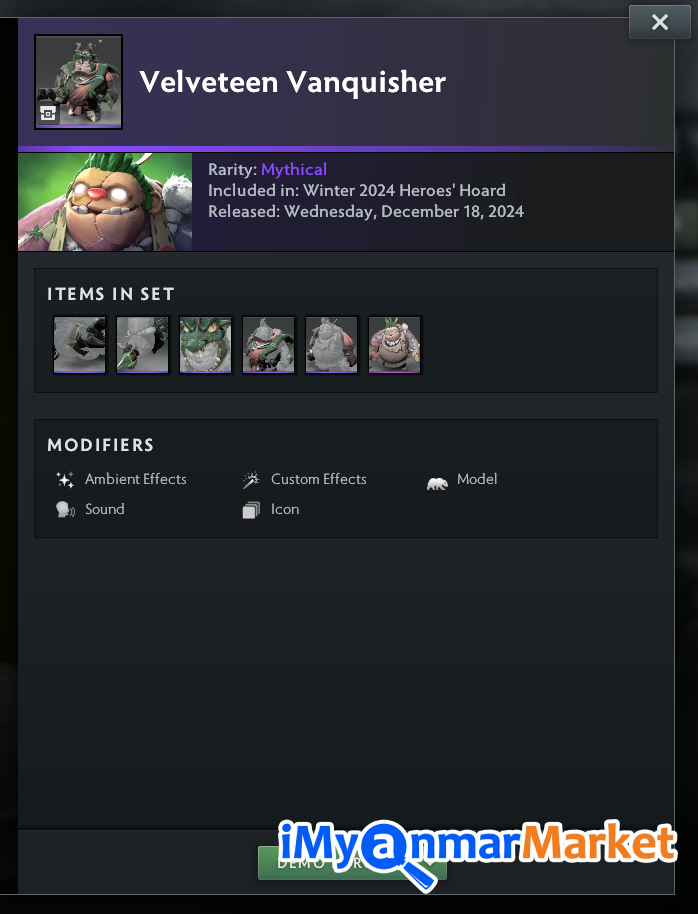Click the iMyanmarMarket magnifier logo
The width and height of the screenshot is (698, 914).
click(478, 850)
